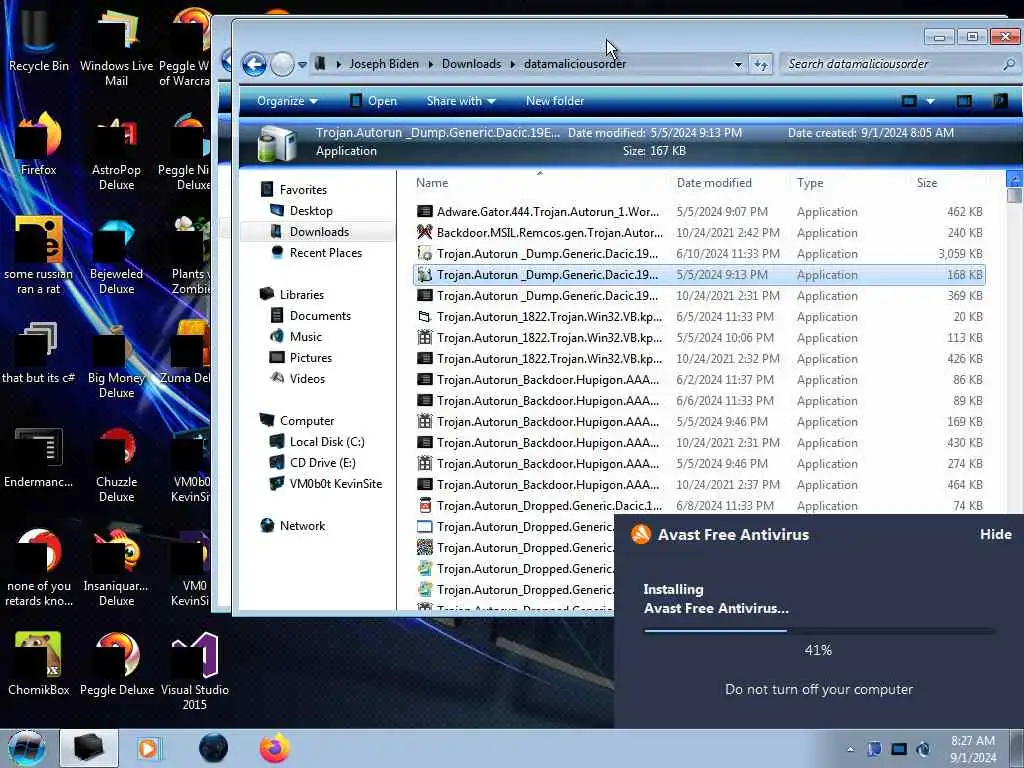1024x768 pixels.
Task: Expand the arrow after Joseph Biden in breadcrumb
Action: (x=430, y=64)
